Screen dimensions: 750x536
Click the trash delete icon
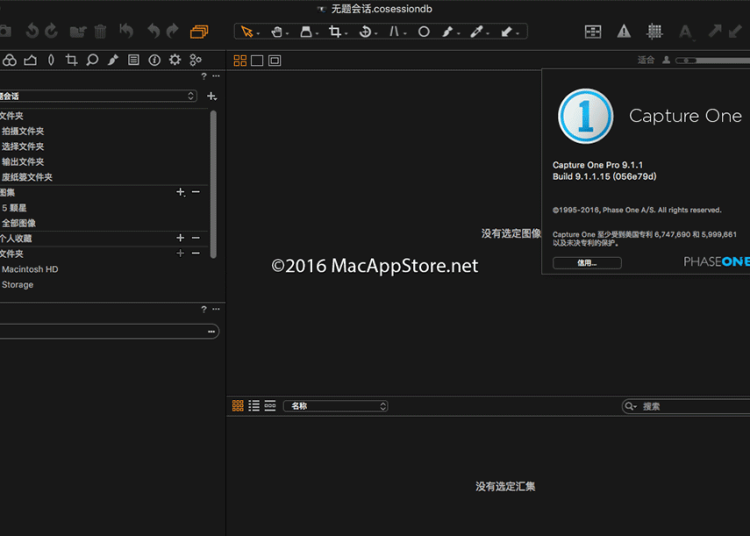tap(100, 32)
